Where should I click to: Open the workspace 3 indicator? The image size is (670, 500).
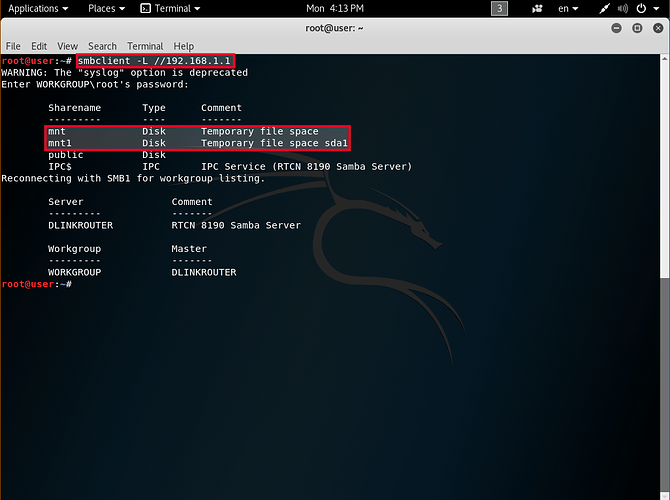click(499, 8)
